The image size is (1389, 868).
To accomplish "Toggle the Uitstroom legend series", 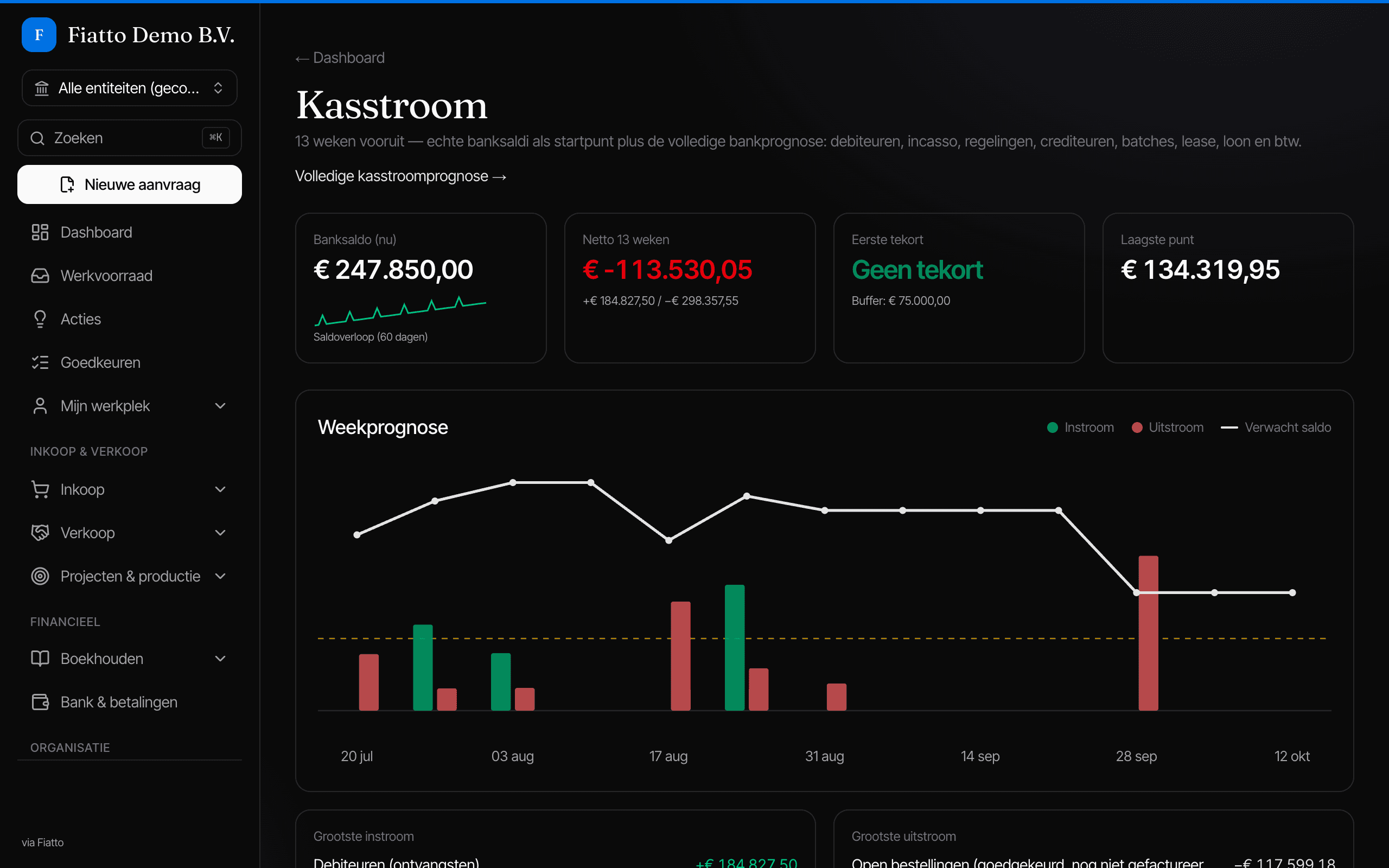I will click(1167, 427).
